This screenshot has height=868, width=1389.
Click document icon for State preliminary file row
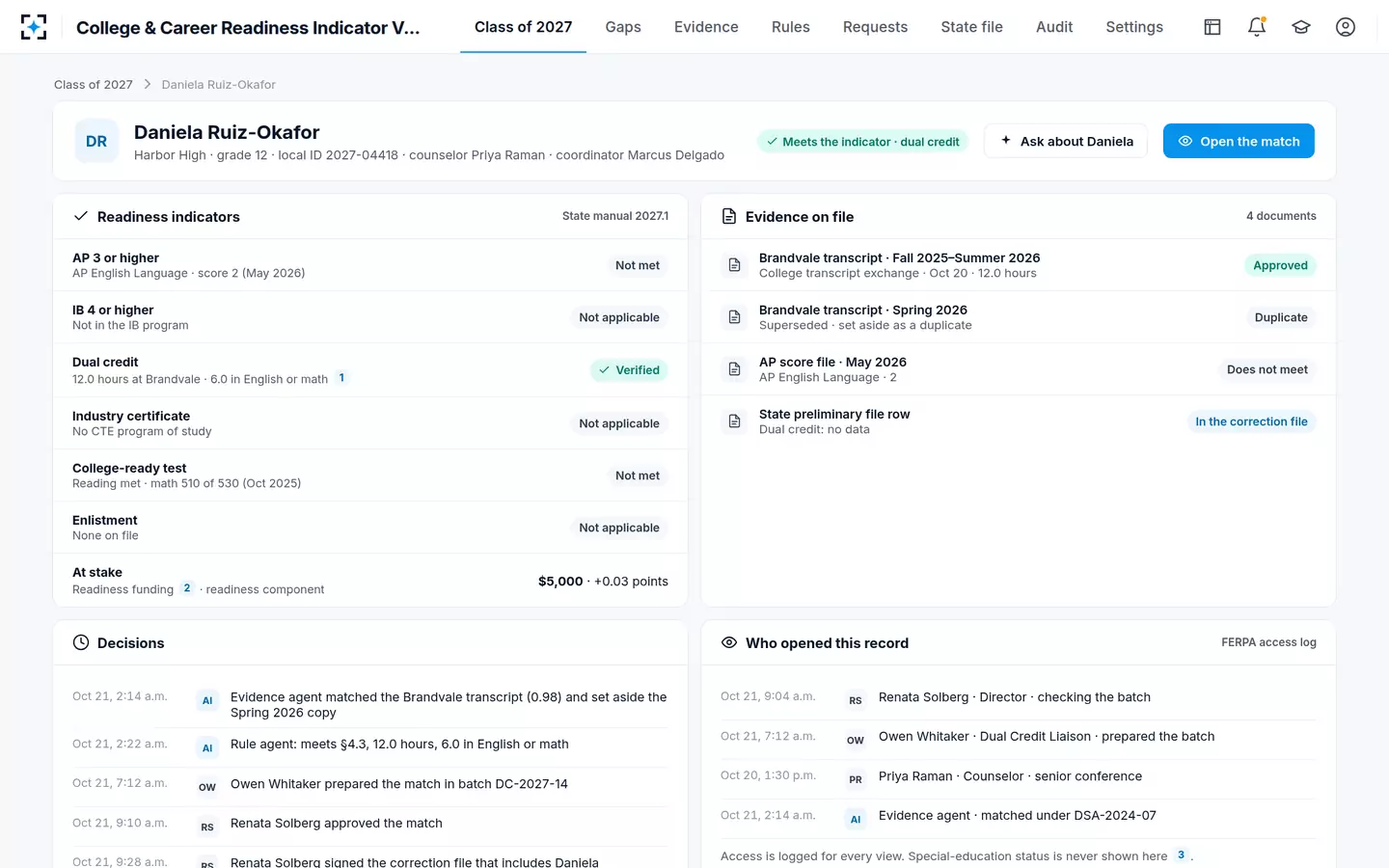pos(734,421)
